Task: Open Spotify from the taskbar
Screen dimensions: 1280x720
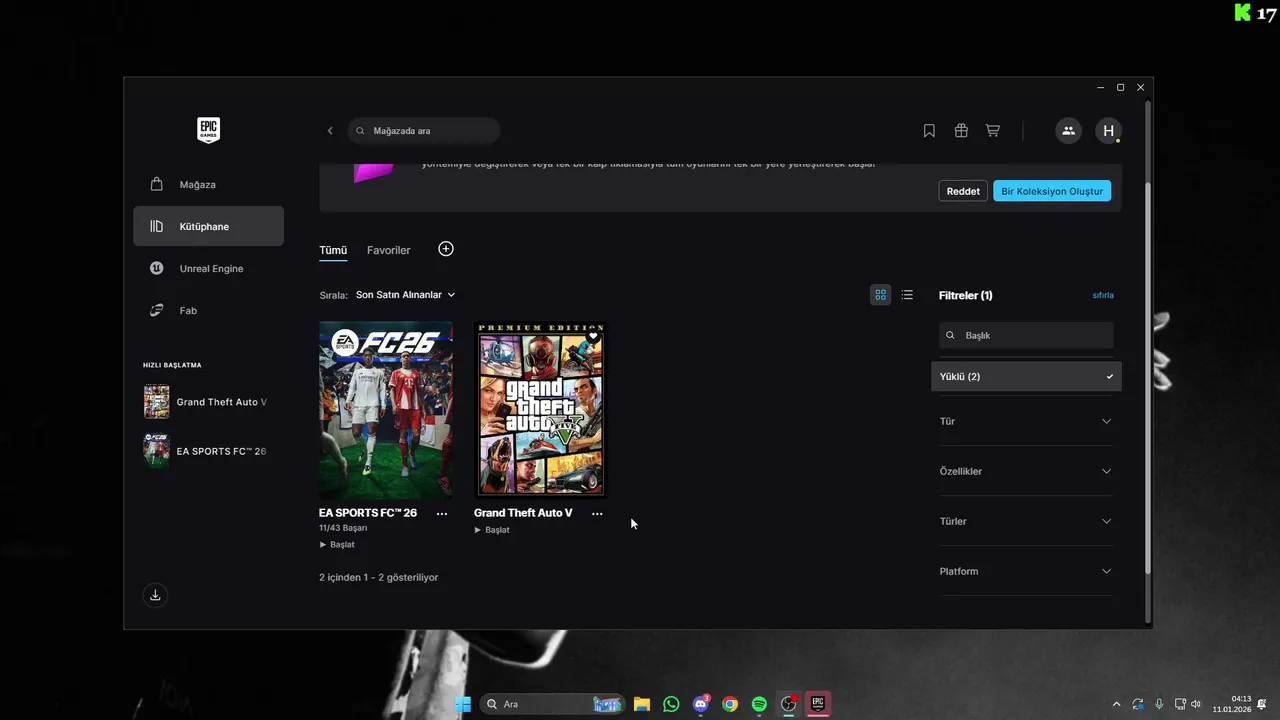Action: pos(759,704)
